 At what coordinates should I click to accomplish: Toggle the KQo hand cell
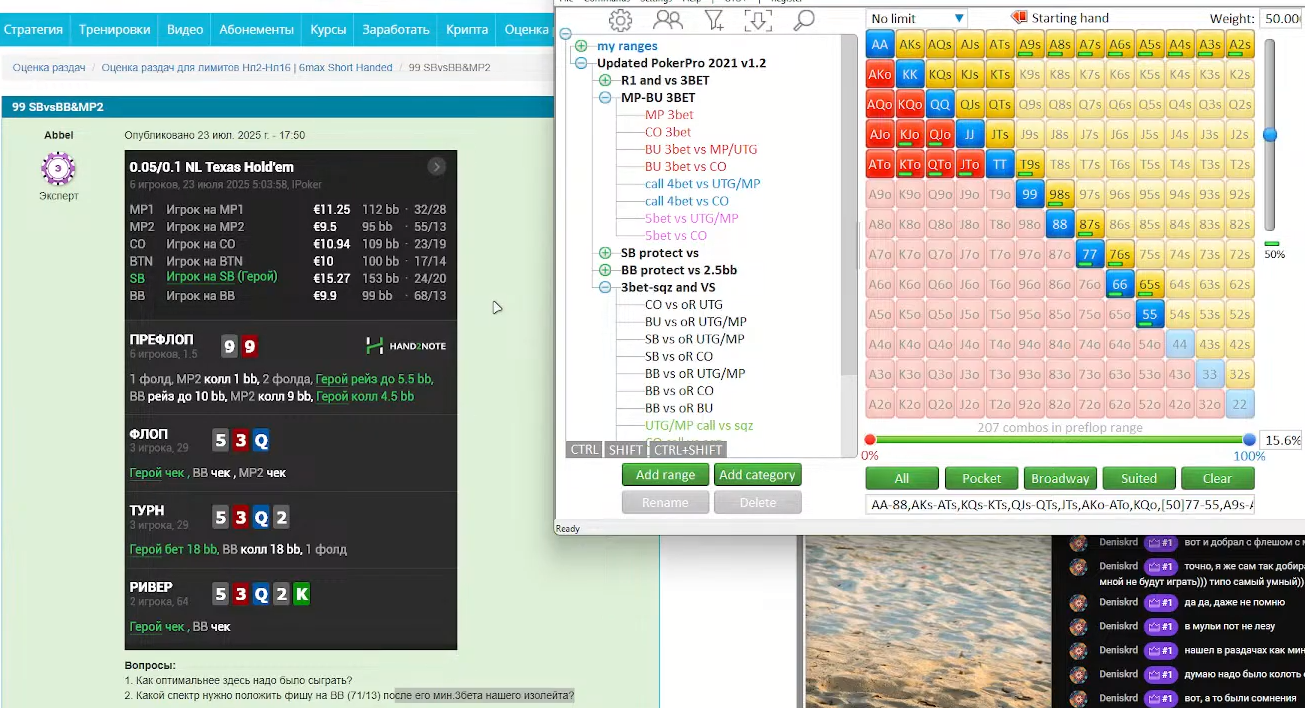910,105
